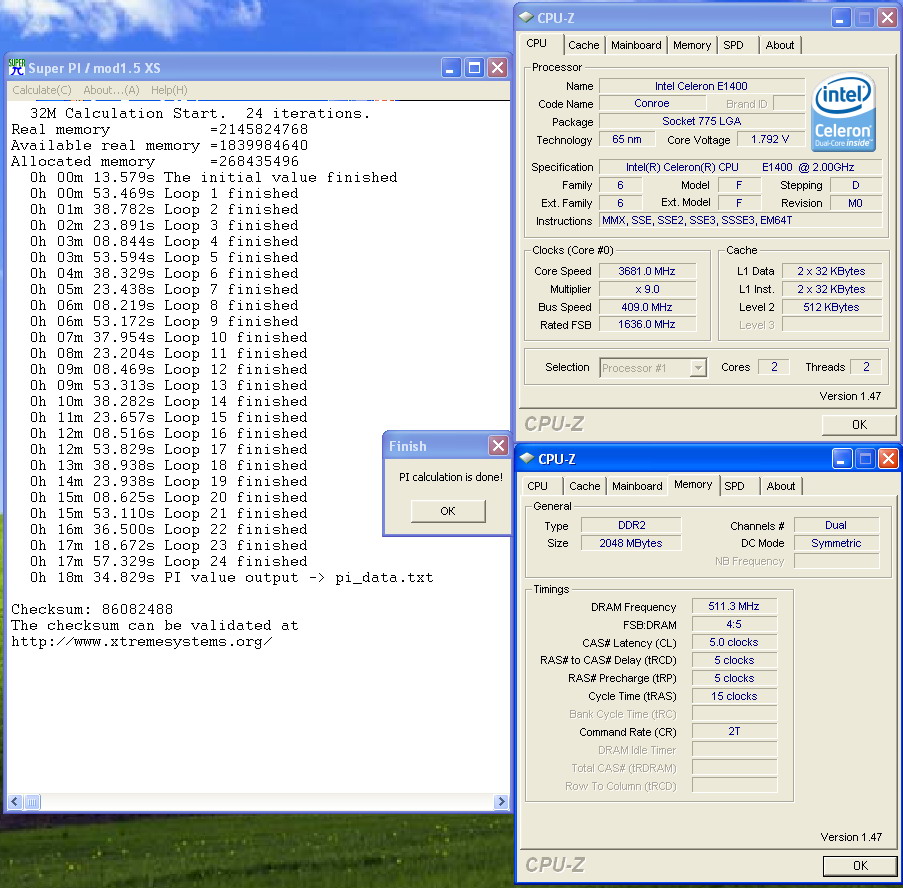Click the right arrow of Super PI horizontal scrollbar
903x888 pixels.
coord(501,802)
